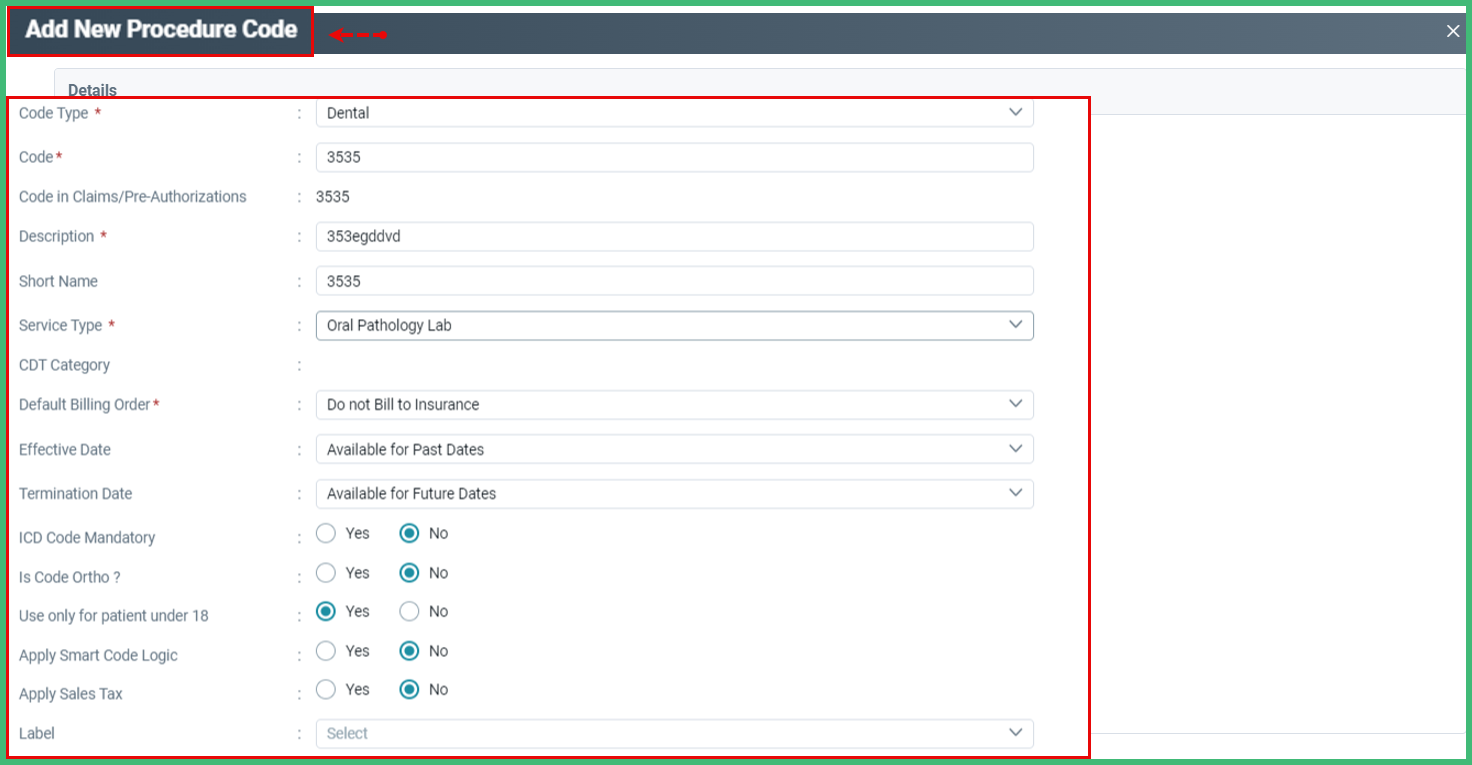Screen dimensions: 1472x765
Task: Click the Effective Date dropdown chevron
Action: click(x=1017, y=448)
